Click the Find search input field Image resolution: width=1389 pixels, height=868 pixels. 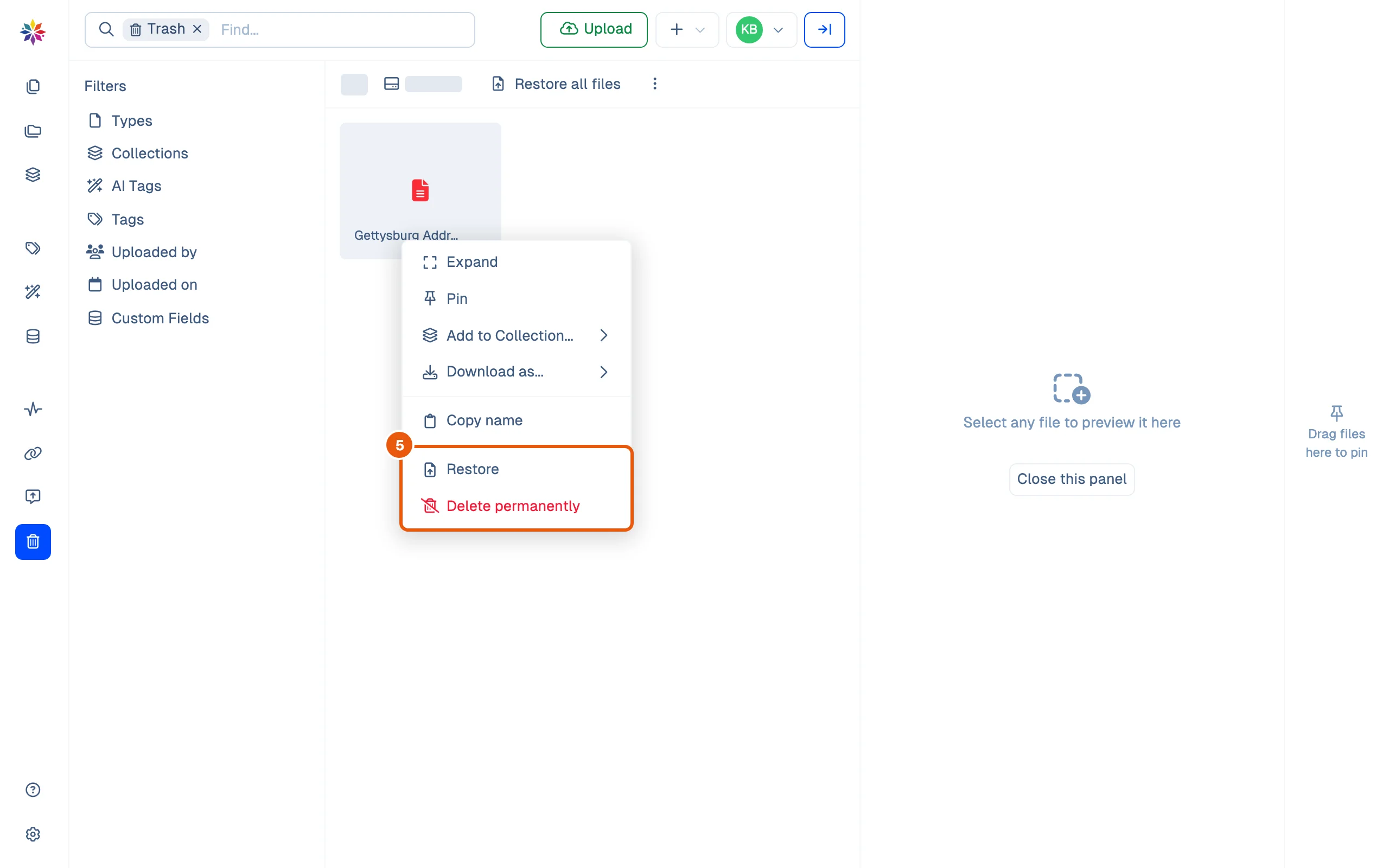pyautogui.click(x=343, y=29)
